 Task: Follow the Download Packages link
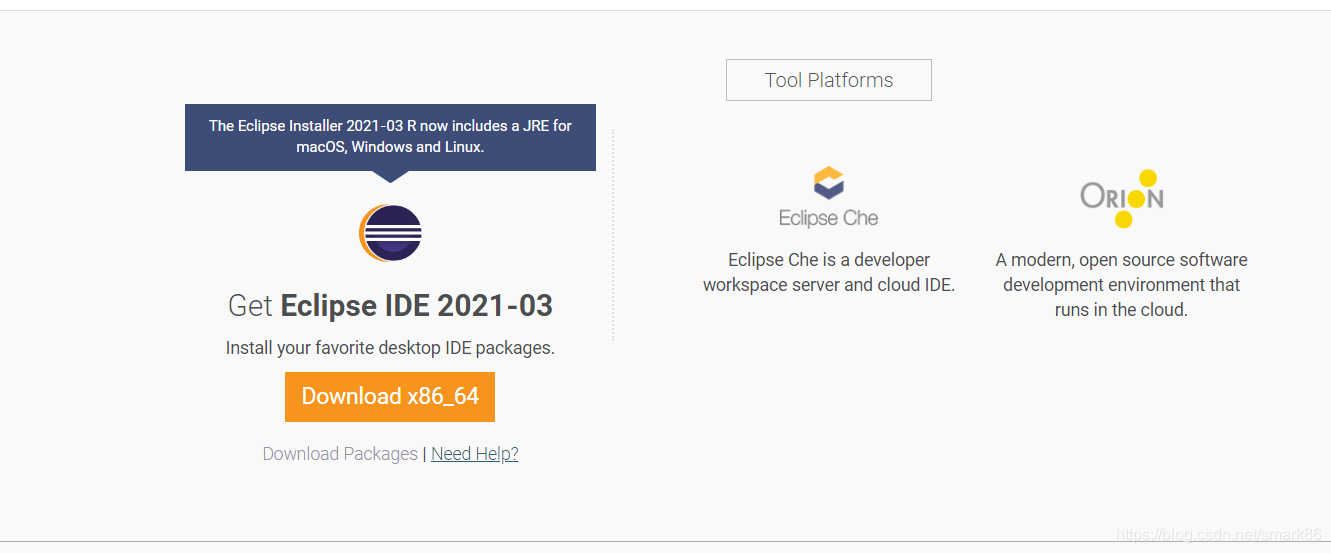pos(340,454)
